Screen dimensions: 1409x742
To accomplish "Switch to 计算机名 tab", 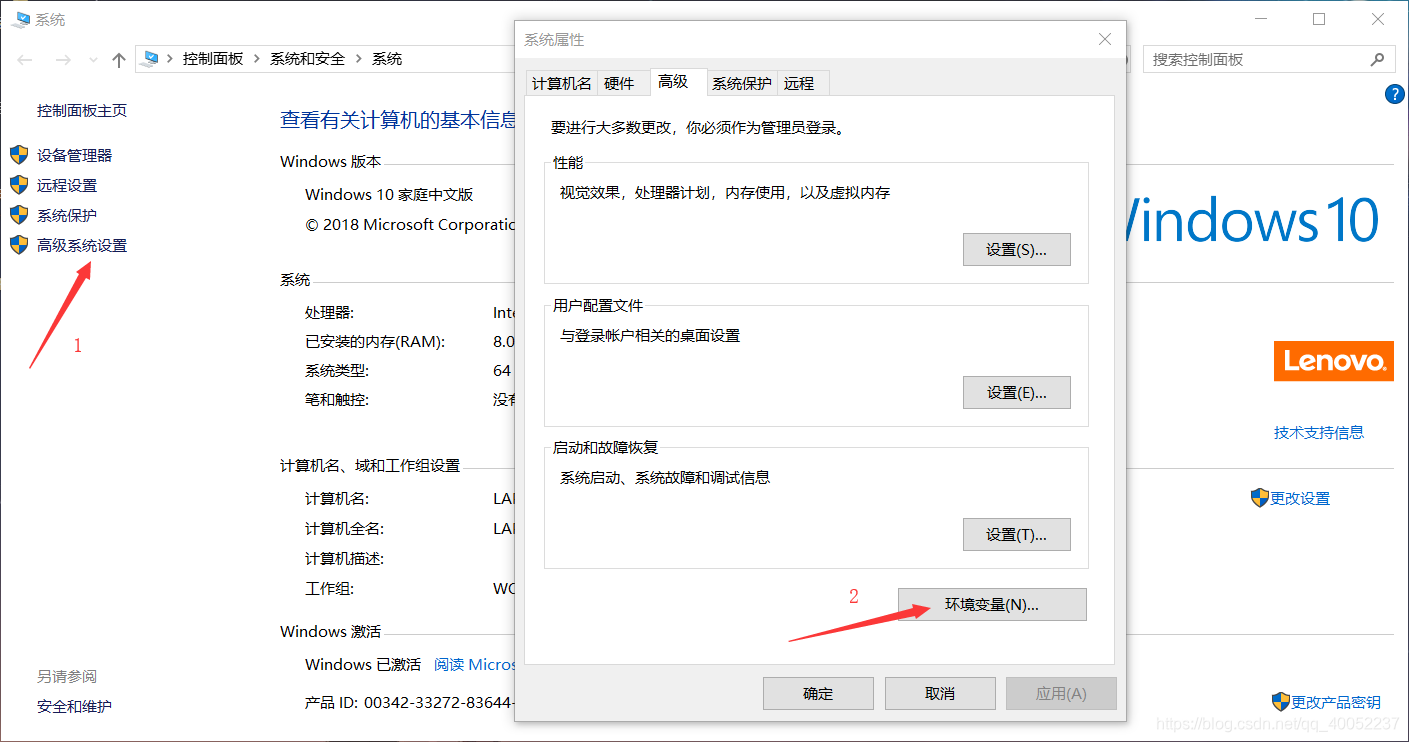I will [x=562, y=83].
